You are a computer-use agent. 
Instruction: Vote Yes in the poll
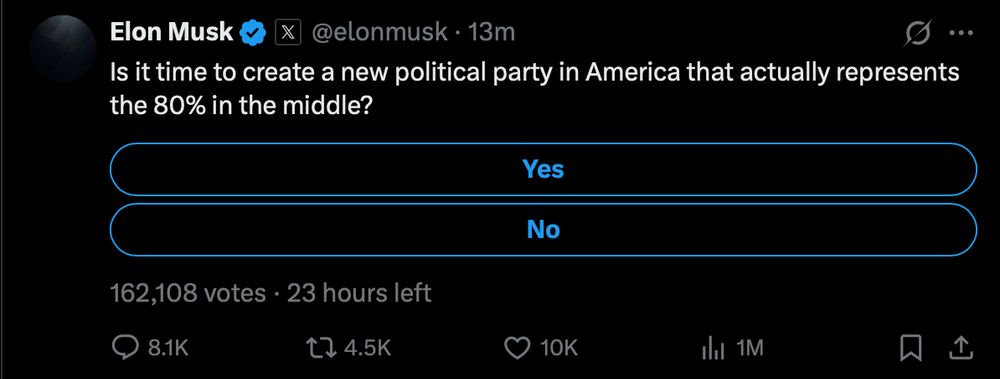(x=543, y=169)
